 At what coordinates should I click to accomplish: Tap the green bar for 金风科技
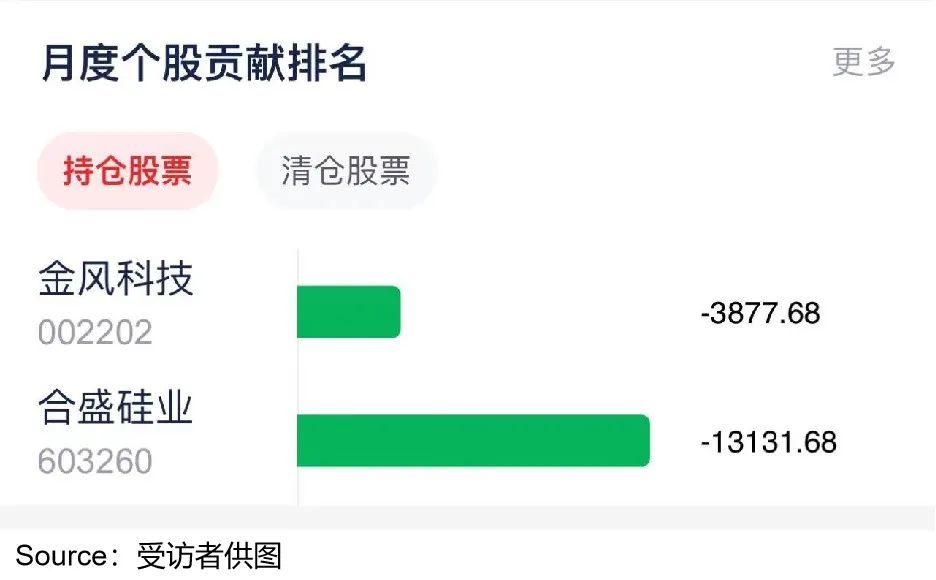click(x=348, y=312)
